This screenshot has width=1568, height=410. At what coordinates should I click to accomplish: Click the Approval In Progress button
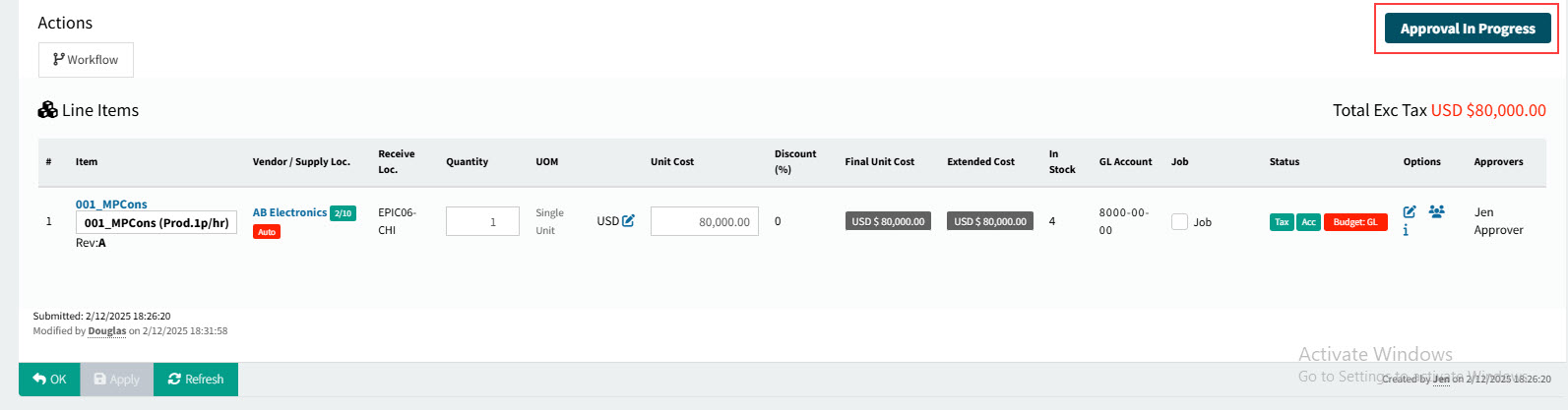[1467, 29]
